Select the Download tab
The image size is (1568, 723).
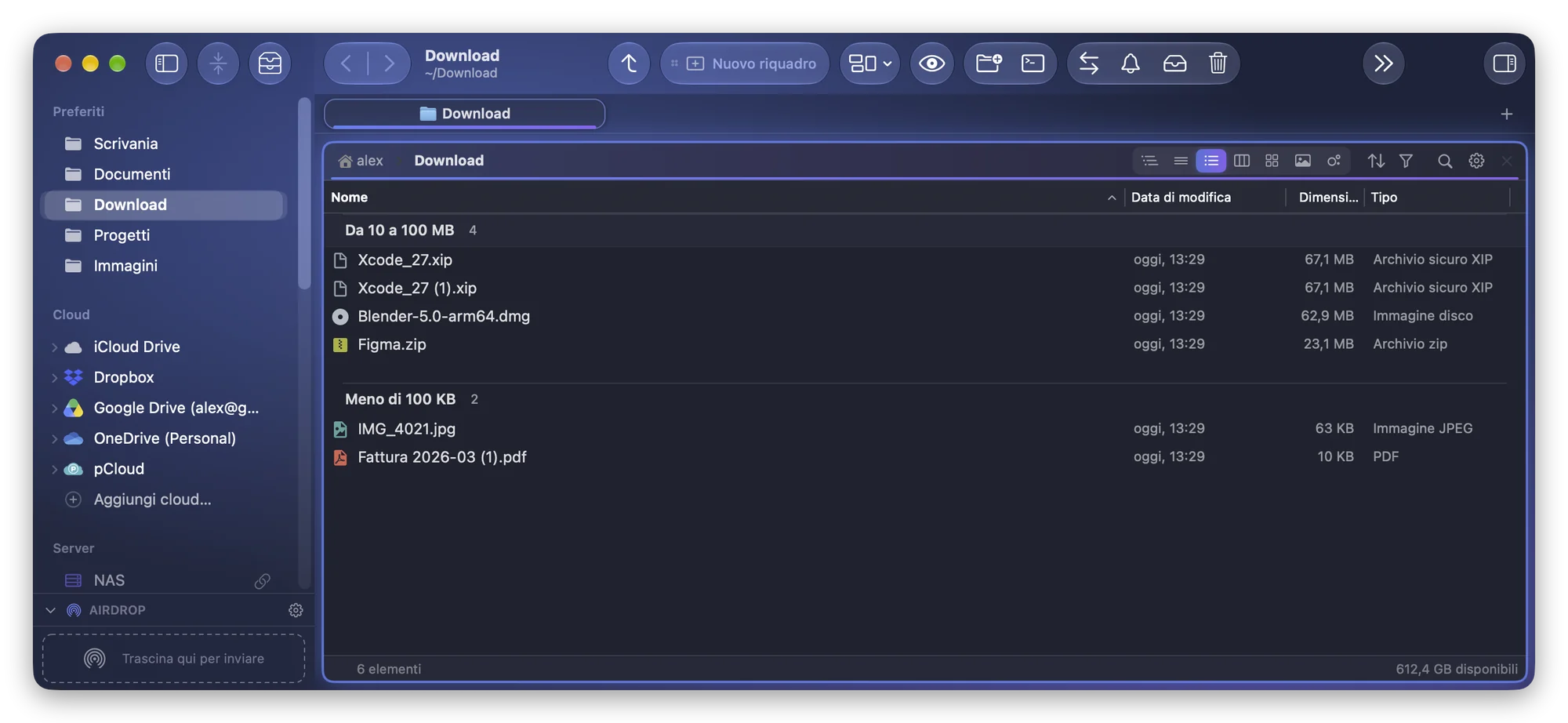pyautogui.click(x=464, y=114)
